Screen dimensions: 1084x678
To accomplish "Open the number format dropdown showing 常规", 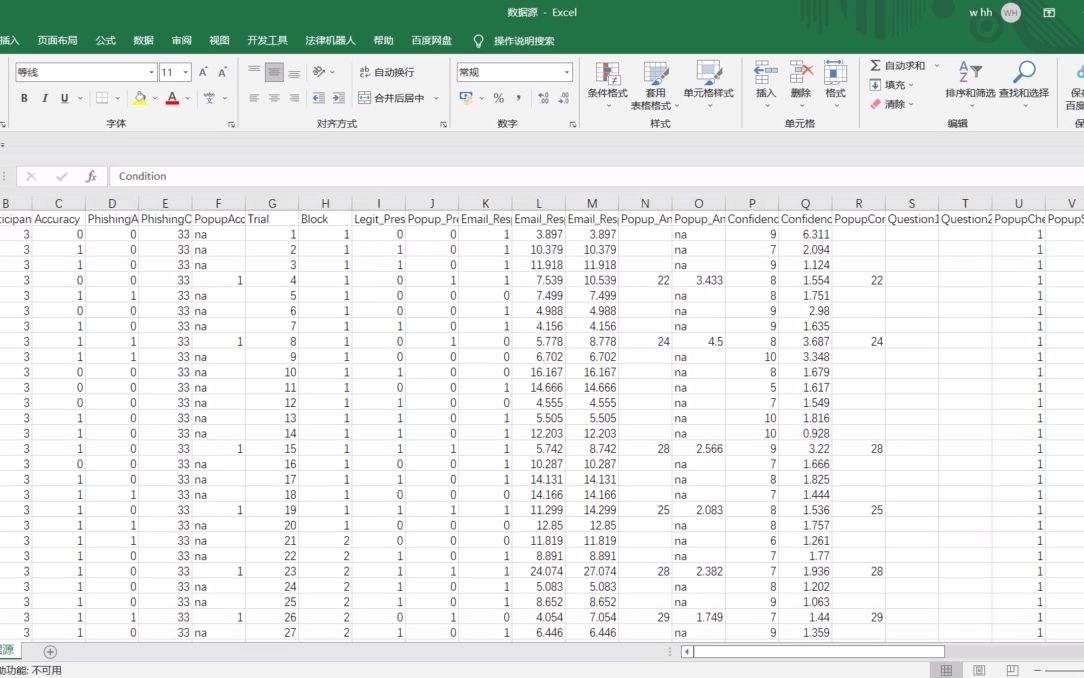I will pyautogui.click(x=567, y=72).
